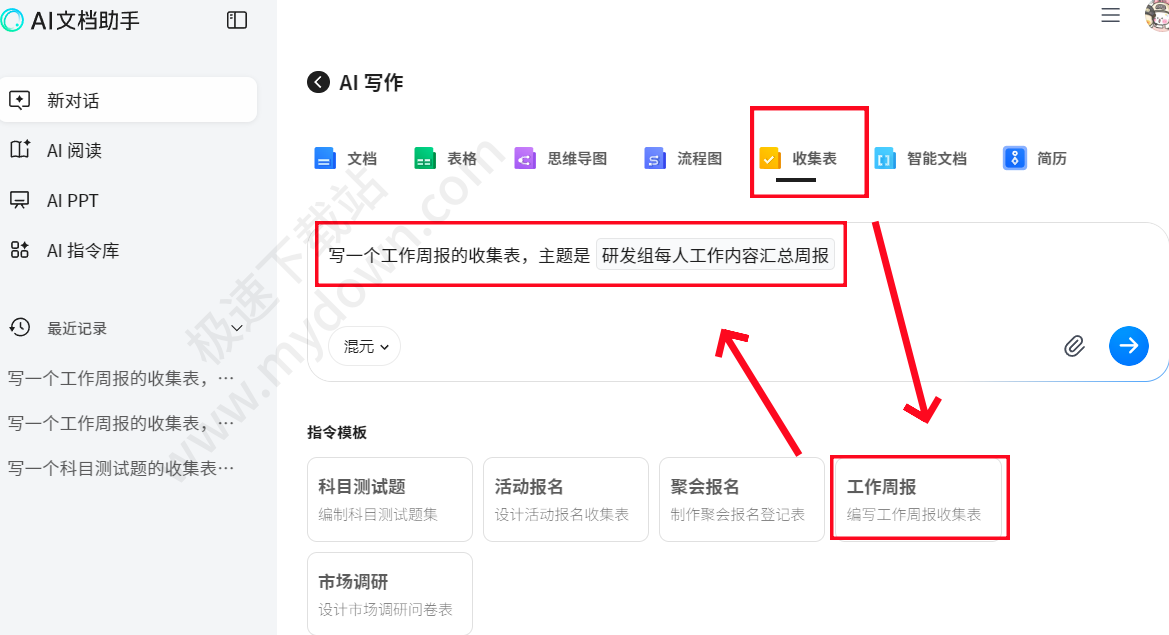Click the 最近记录 label
The width and height of the screenshot is (1169, 635).
pos(77,328)
